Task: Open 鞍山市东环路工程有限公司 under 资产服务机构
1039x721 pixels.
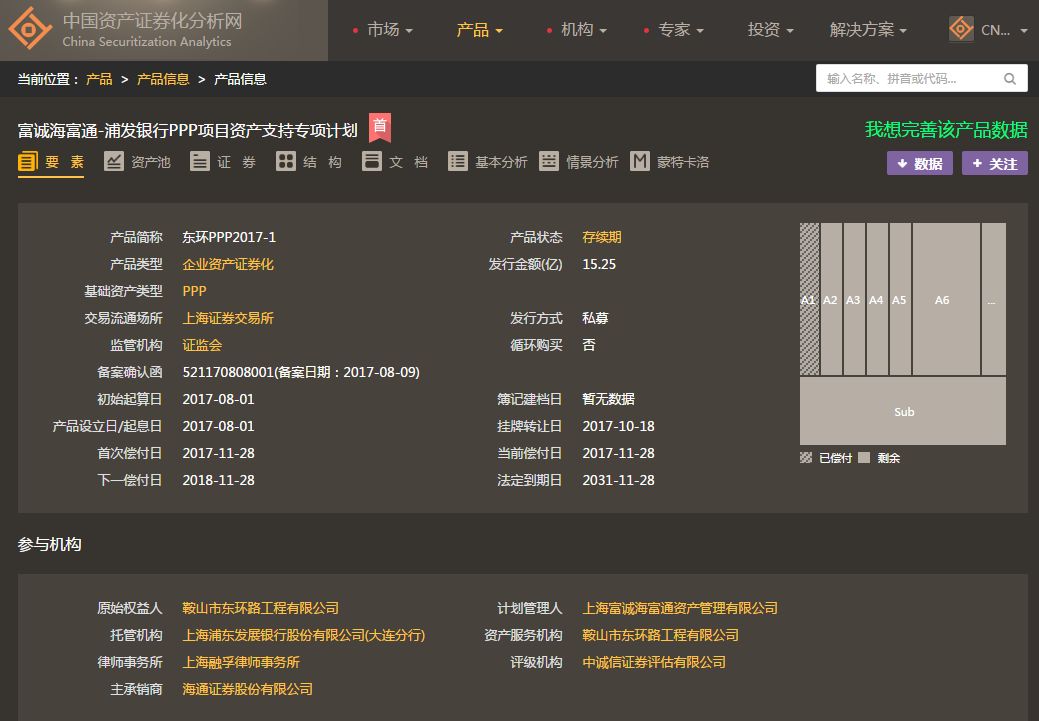Action: tap(660, 636)
